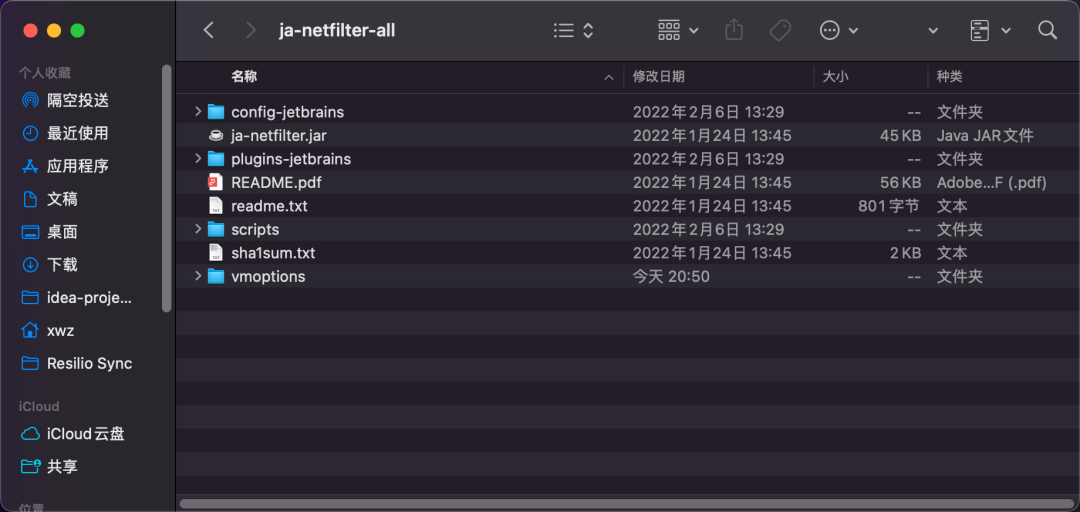Select the README.pdf file icon
Viewport: 1080px width, 512px height.
[216, 183]
